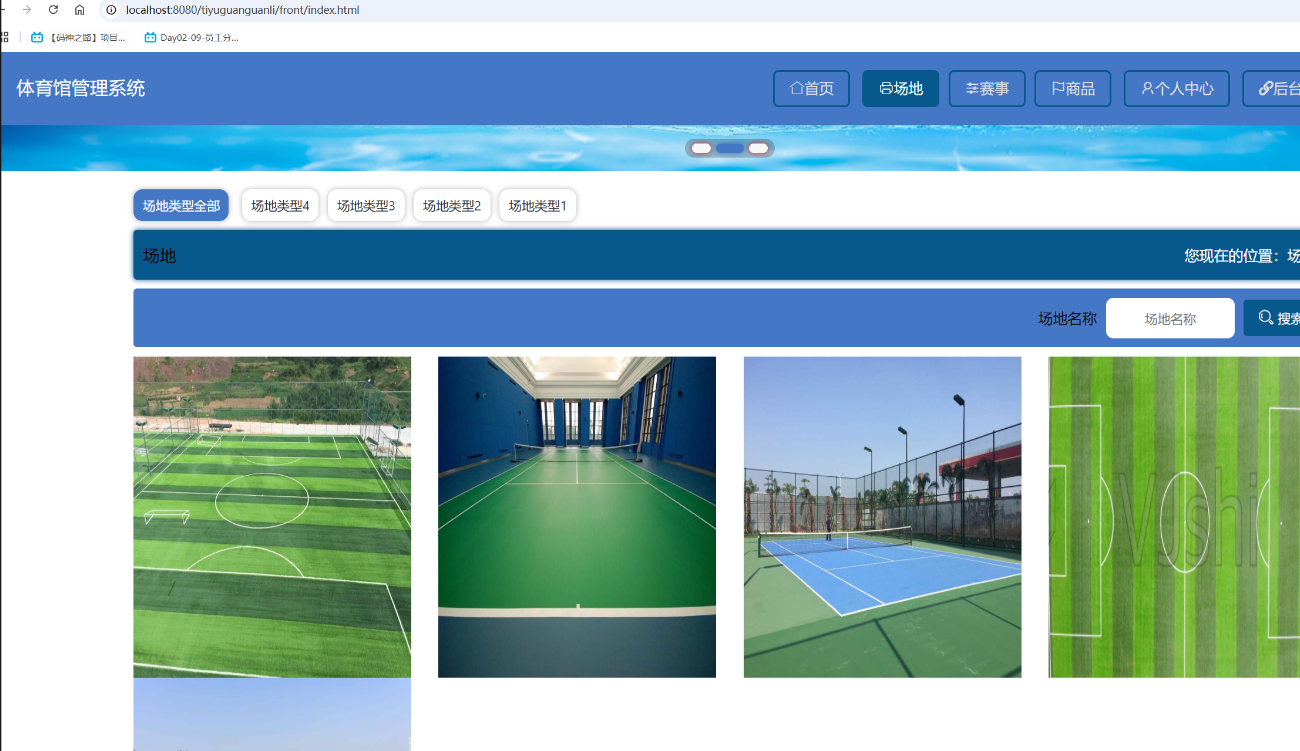The image size is (1300, 751).
Task: Click the browser home icon
Action: (x=80, y=10)
